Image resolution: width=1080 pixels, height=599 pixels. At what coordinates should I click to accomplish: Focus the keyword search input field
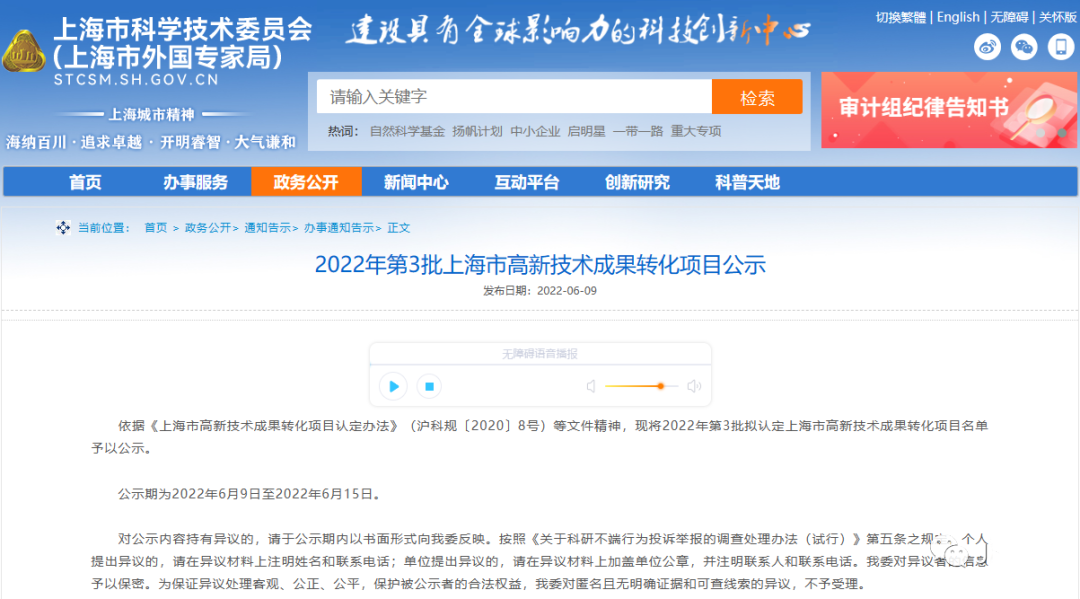tap(514, 97)
